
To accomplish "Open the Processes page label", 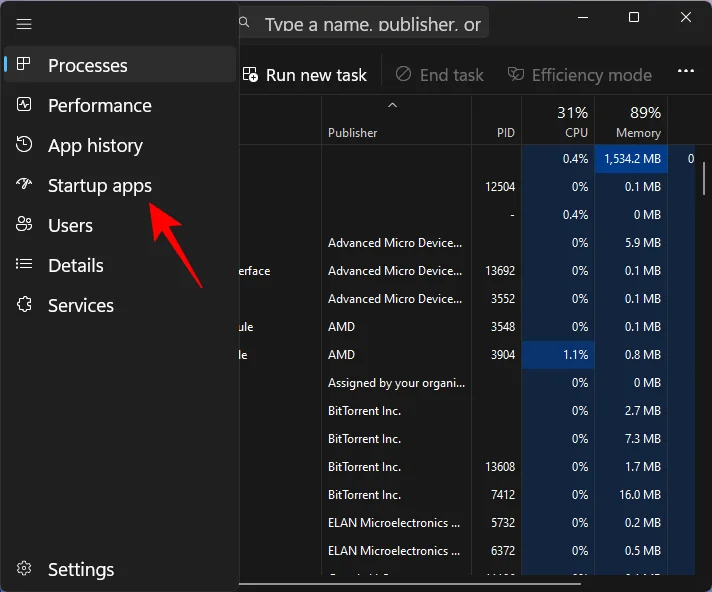I will (x=88, y=65).
